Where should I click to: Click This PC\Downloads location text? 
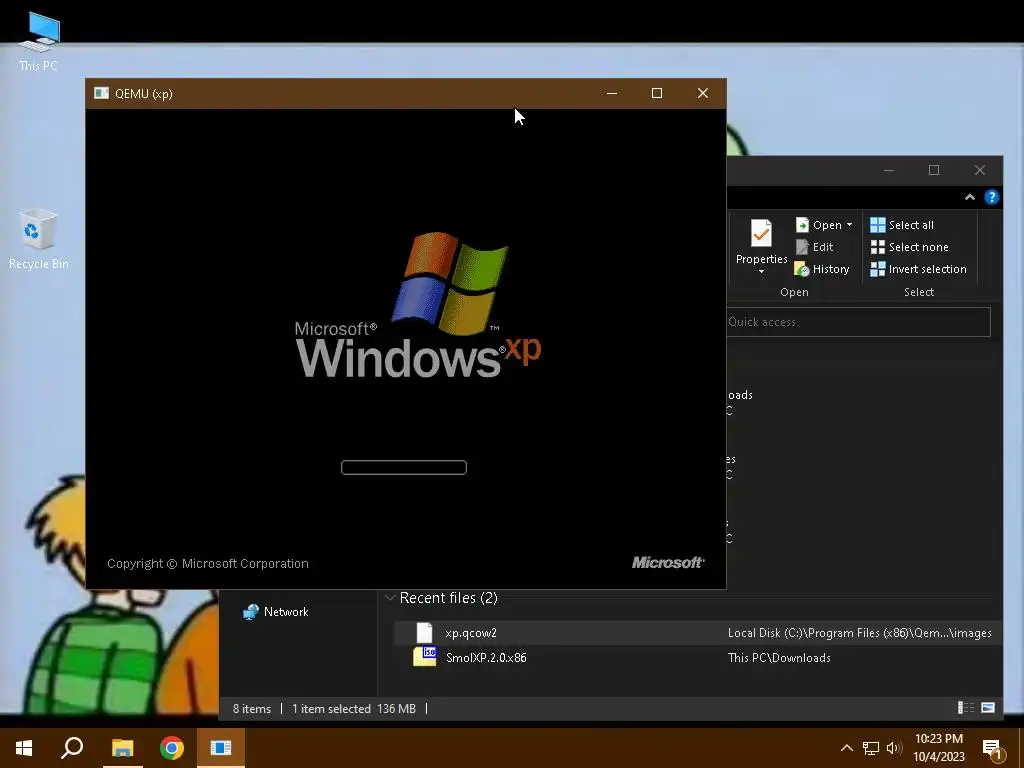(x=779, y=658)
